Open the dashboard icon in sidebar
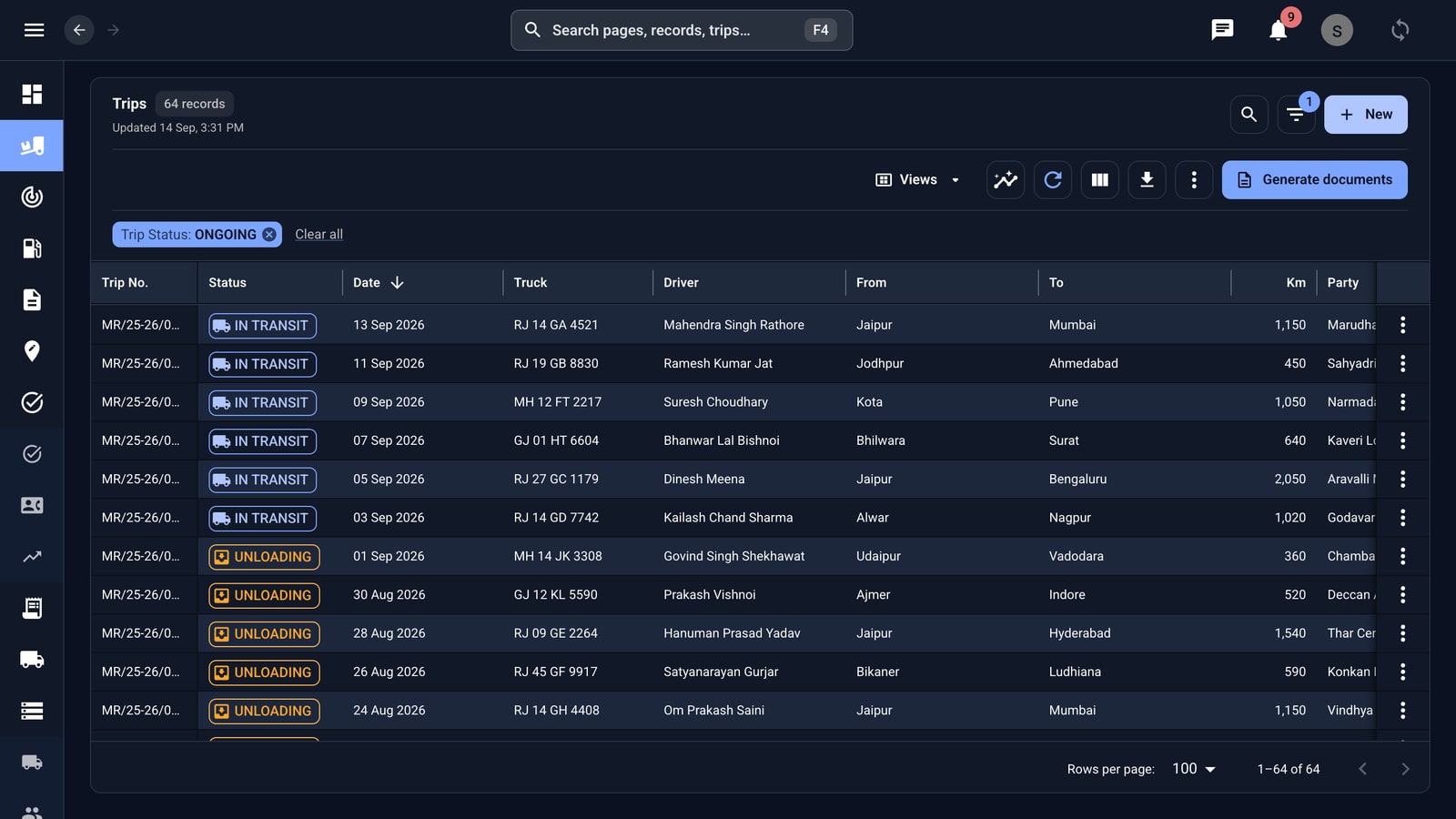The image size is (1456, 819). [x=32, y=94]
